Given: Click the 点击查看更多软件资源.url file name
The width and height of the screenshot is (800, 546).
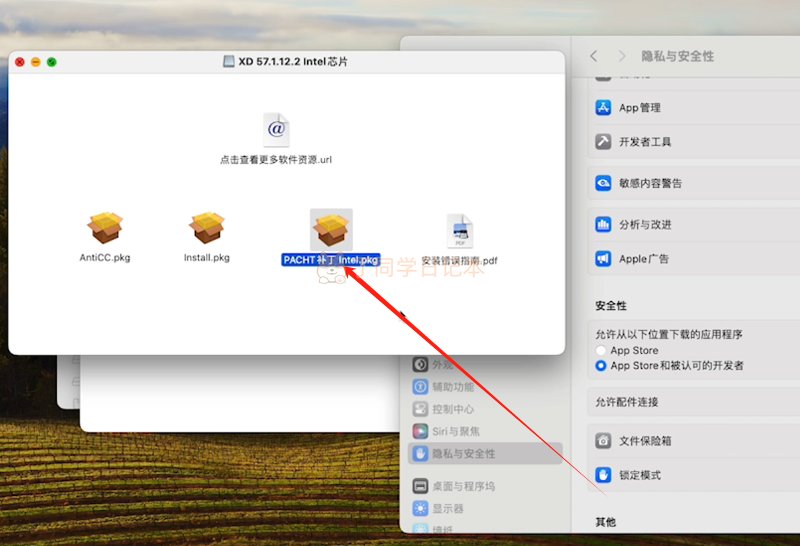Looking at the screenshot, I should pyautogui.click(x=276, y=160).
